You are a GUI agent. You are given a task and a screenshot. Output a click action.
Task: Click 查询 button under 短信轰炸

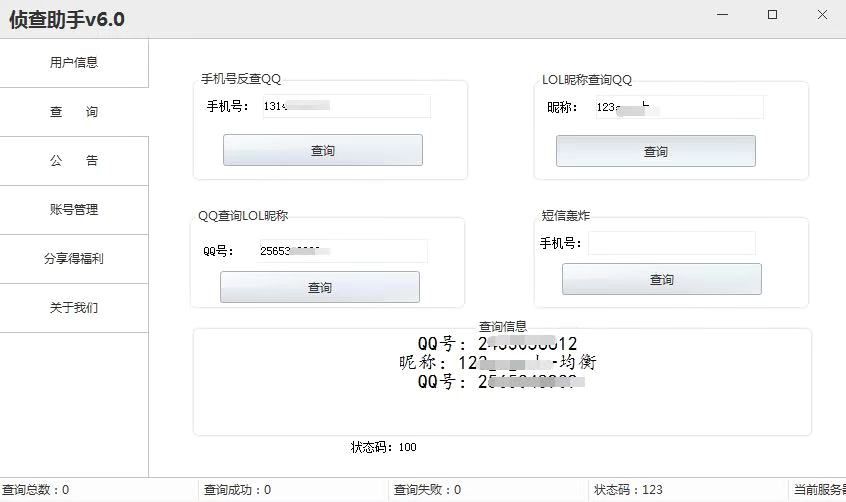(661, 279)
